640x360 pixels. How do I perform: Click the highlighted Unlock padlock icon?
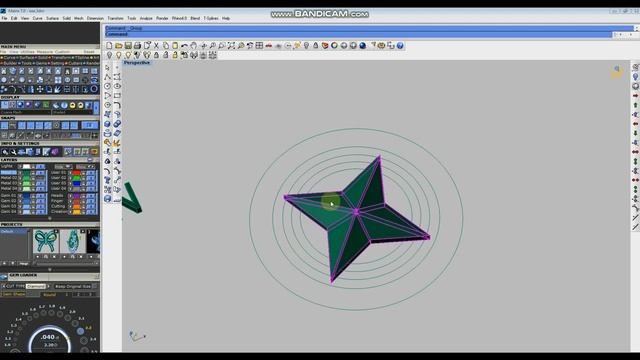[x=175, y=55]
